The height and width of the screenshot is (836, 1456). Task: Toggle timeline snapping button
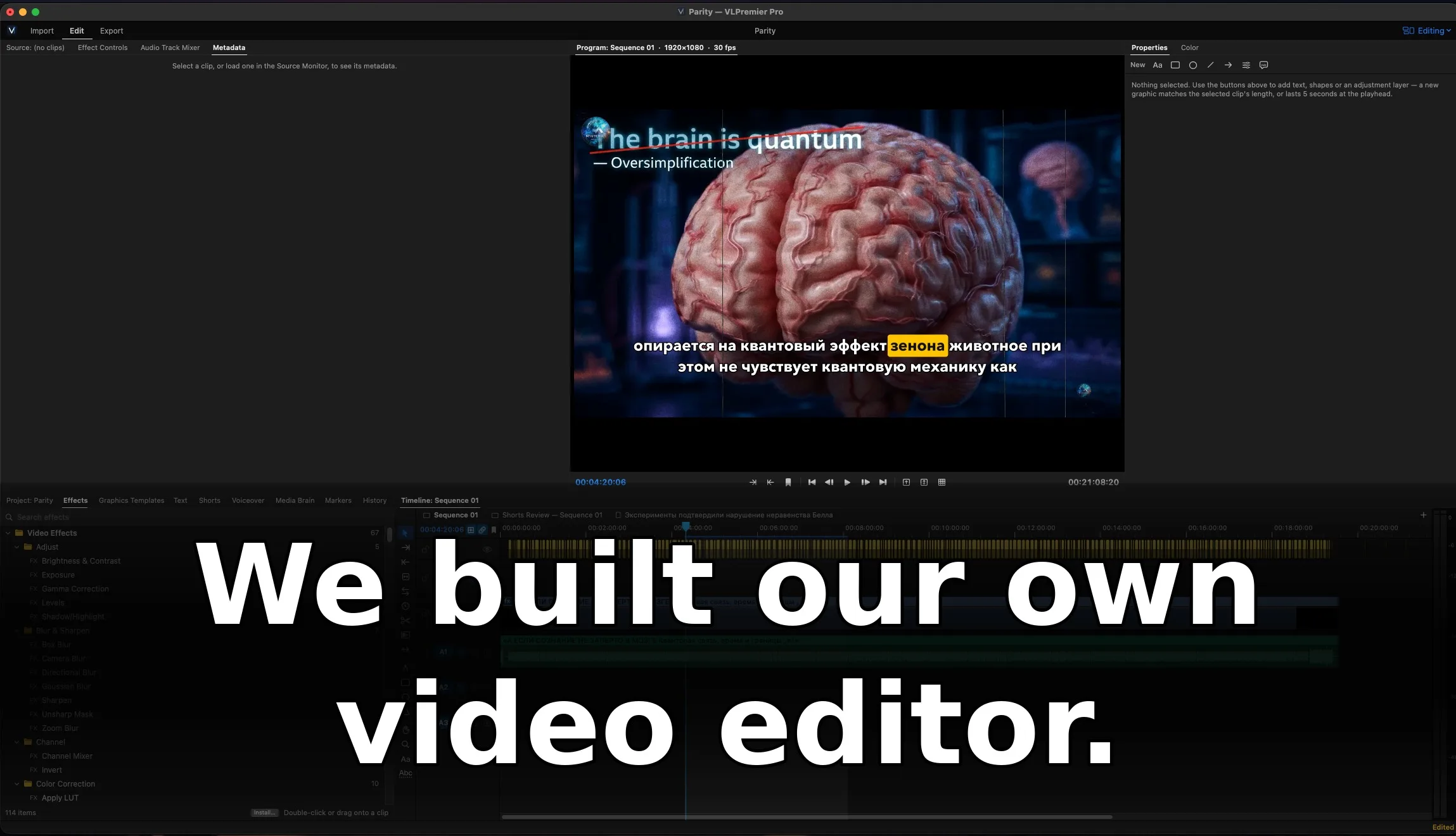tap(471, 529)
